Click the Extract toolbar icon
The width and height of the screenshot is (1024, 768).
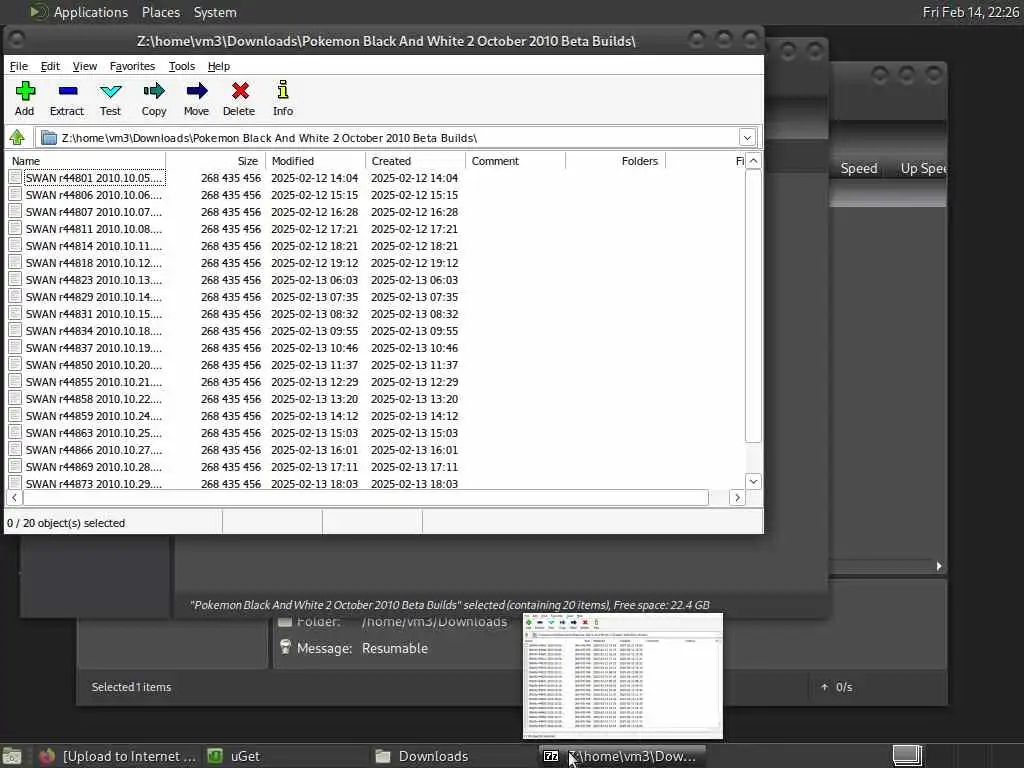click(67, 91)
